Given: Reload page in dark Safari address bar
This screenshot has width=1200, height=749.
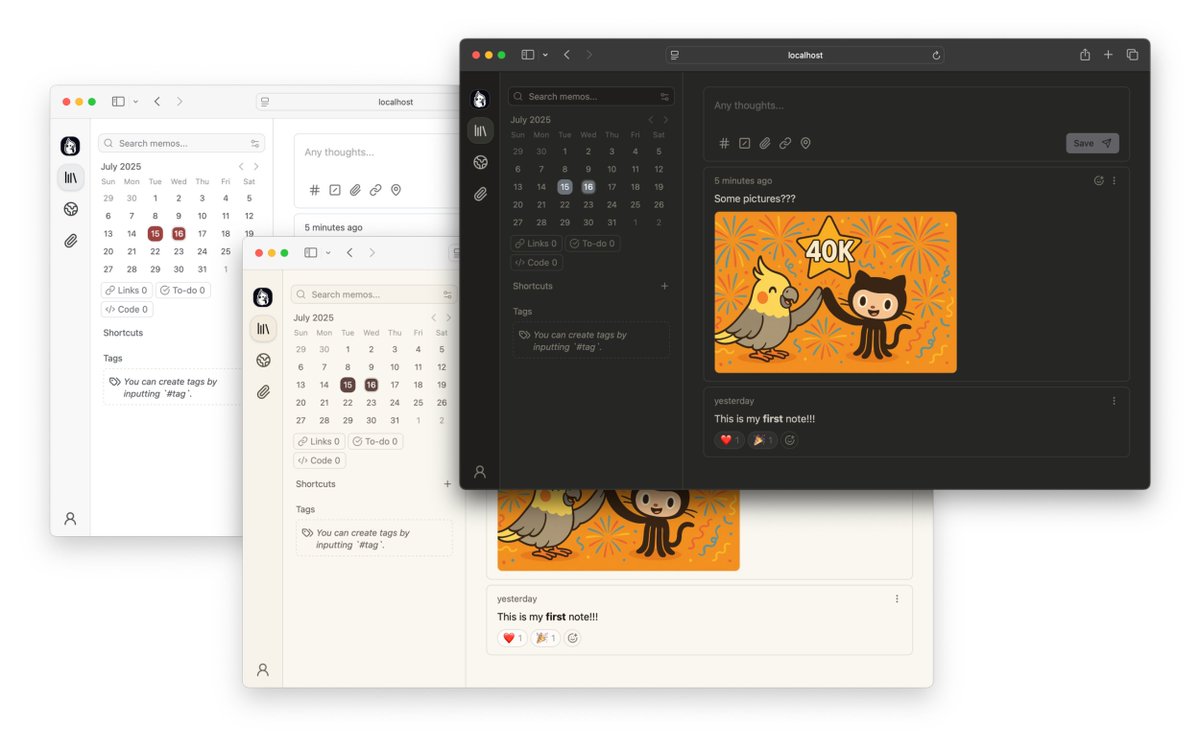Looking at the screenshot, I should (936, 56).
